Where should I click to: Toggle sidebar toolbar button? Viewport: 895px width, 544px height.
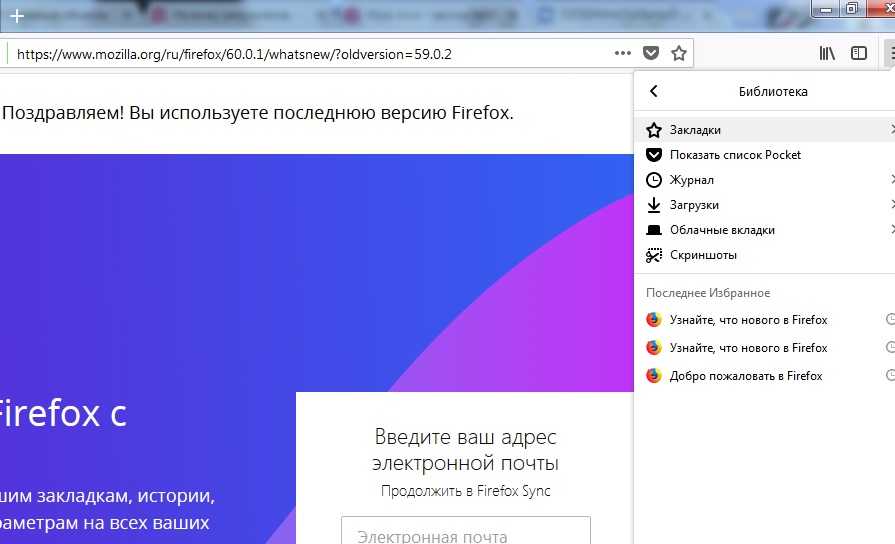pyautogui.click(x=858, y=53)
